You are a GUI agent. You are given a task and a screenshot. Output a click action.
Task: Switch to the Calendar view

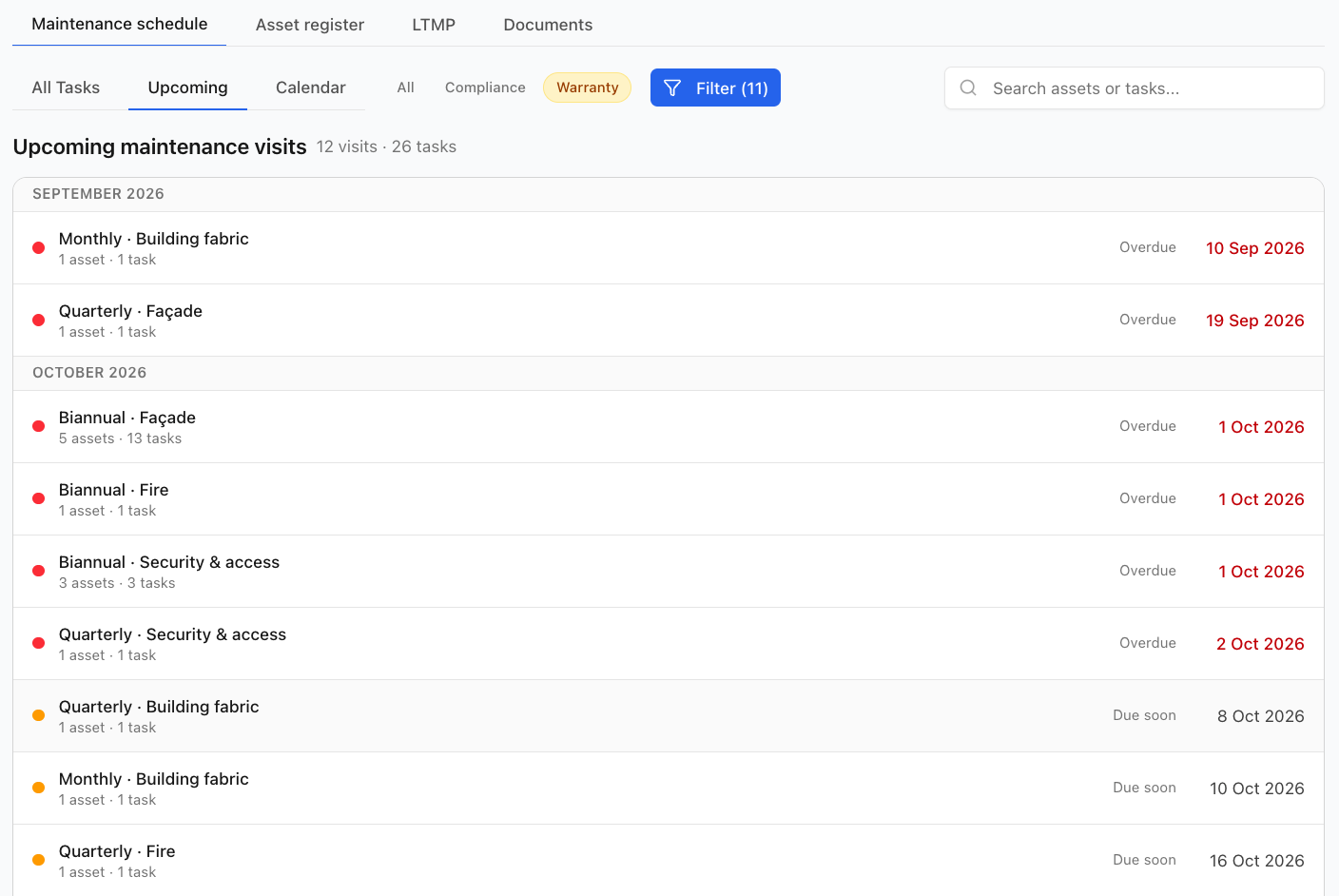point(310,88)
